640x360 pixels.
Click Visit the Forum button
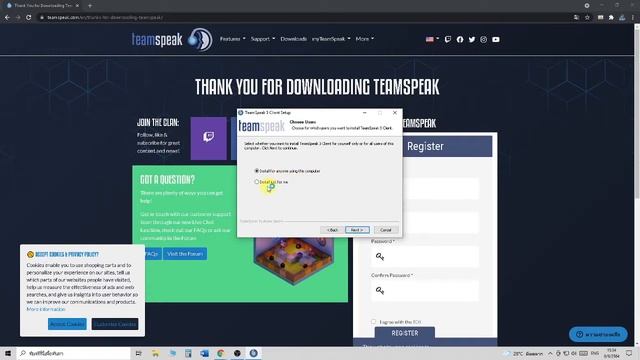click(185, 253)
